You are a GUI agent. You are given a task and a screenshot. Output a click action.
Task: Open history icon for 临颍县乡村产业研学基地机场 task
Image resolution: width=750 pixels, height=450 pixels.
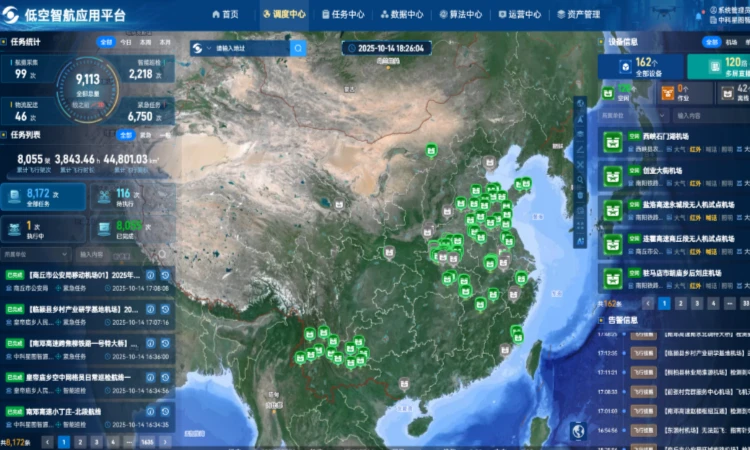point(165,309)
